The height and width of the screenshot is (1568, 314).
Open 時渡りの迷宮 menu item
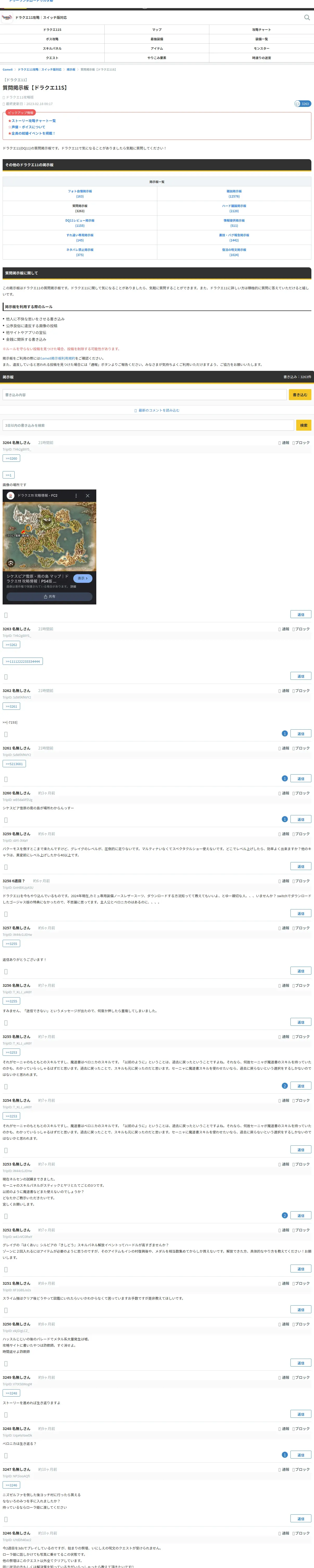coord(262,58)
